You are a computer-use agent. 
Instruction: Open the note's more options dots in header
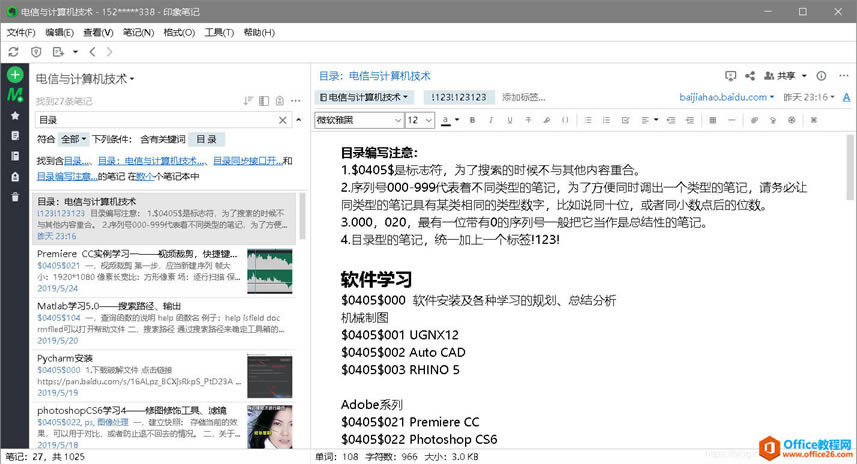(844, 76)
